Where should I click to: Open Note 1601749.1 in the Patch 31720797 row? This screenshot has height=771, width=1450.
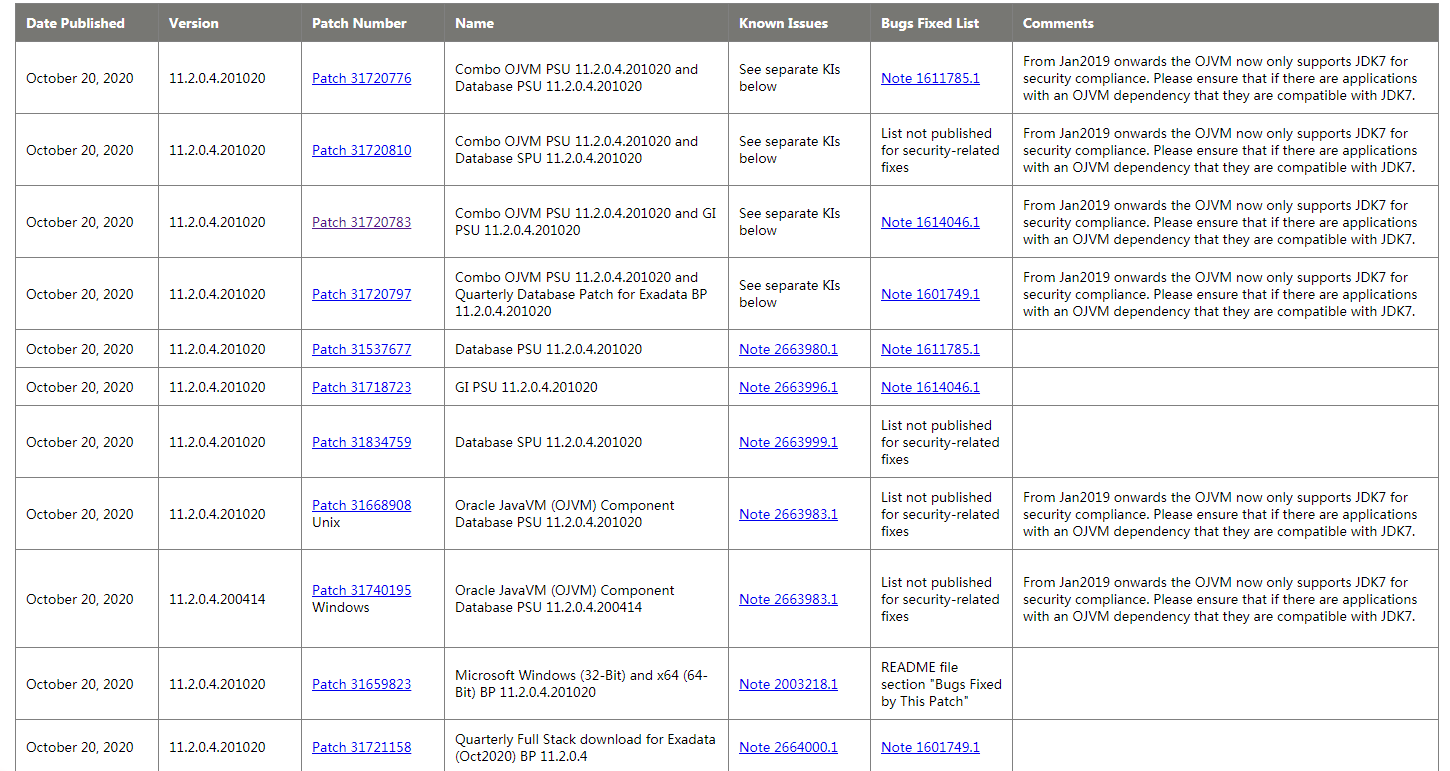930,294
